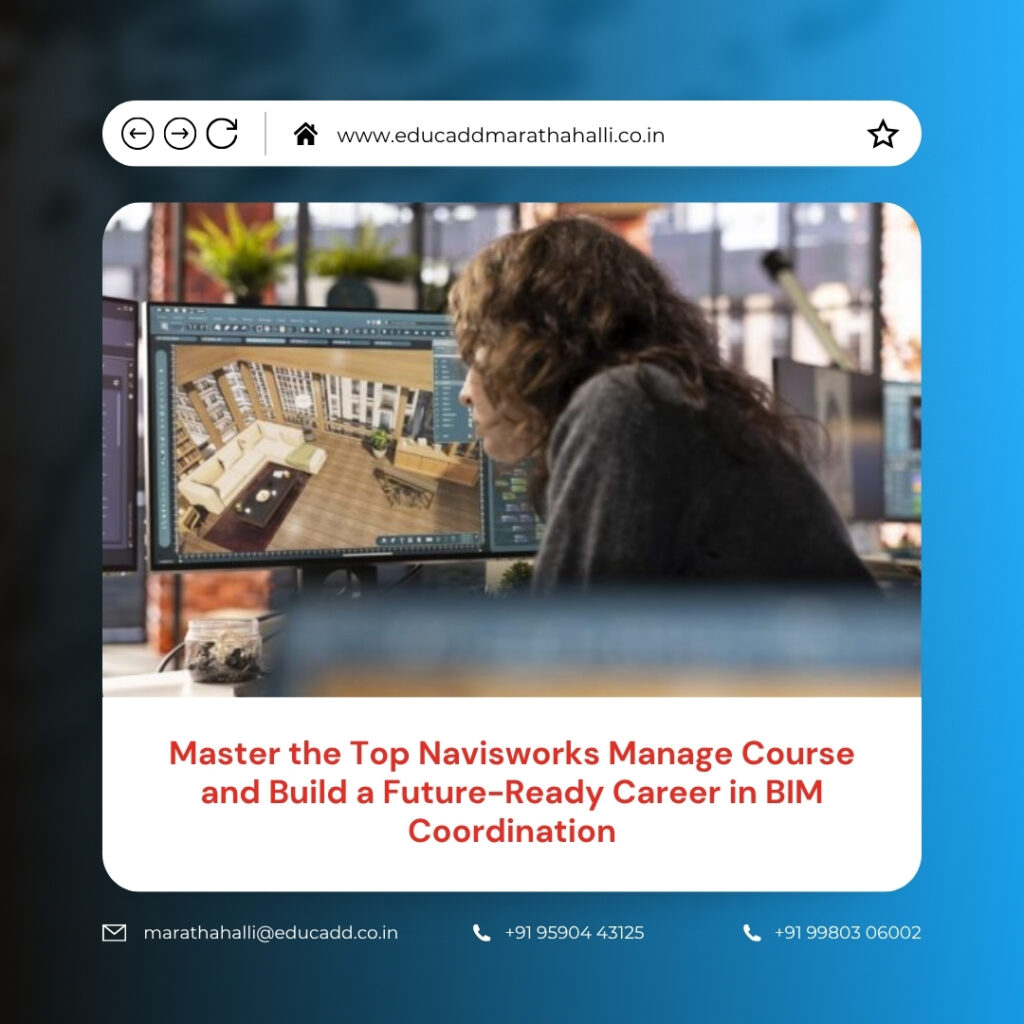Click the Navisworks Manage Course headline
This screenshot has width=1024, height=1024.
[x=512, y=792]
